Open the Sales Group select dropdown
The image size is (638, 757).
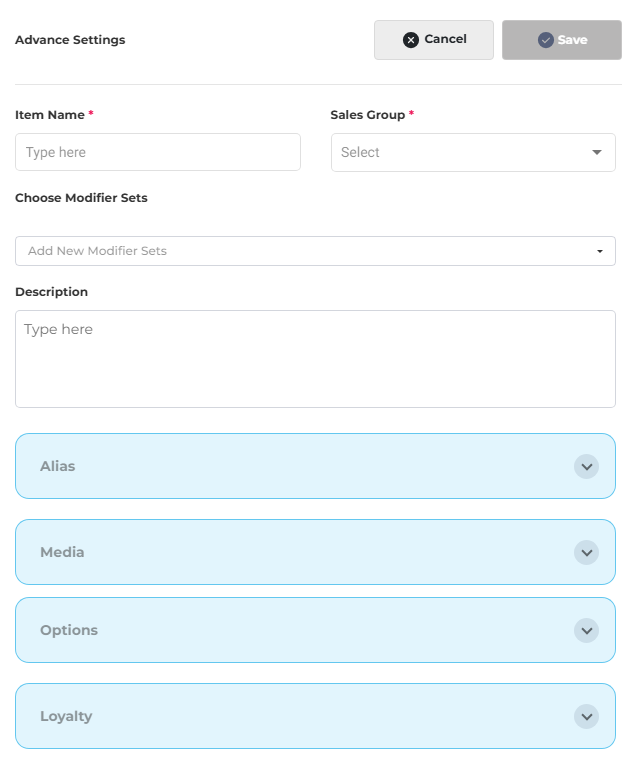tap(473, 152)
